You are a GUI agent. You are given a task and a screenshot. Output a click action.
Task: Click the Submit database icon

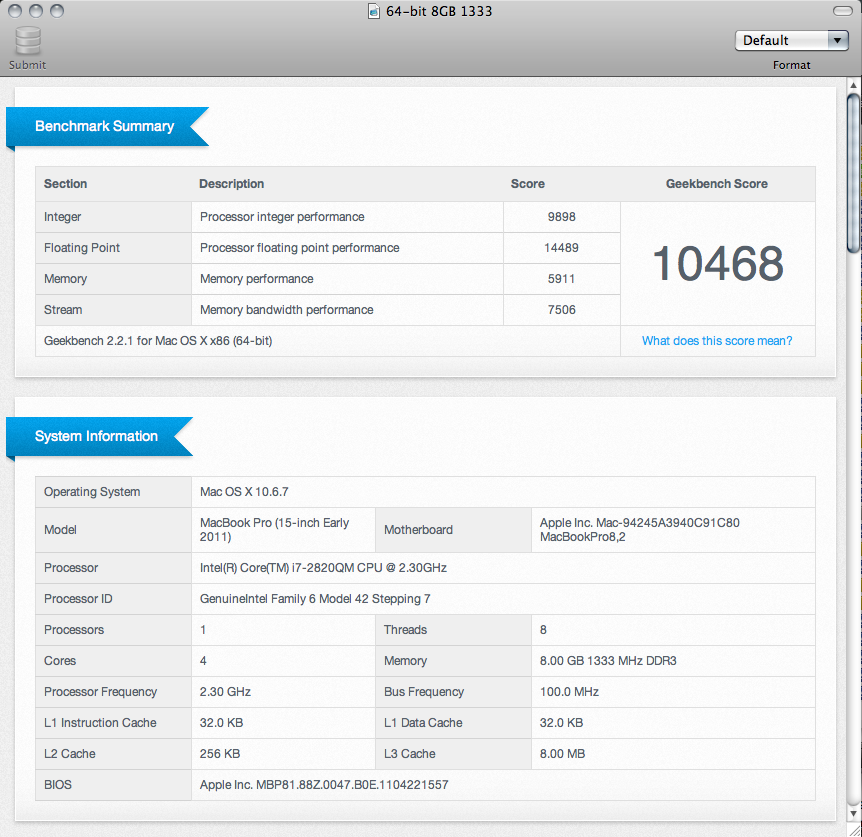point(27,40)
